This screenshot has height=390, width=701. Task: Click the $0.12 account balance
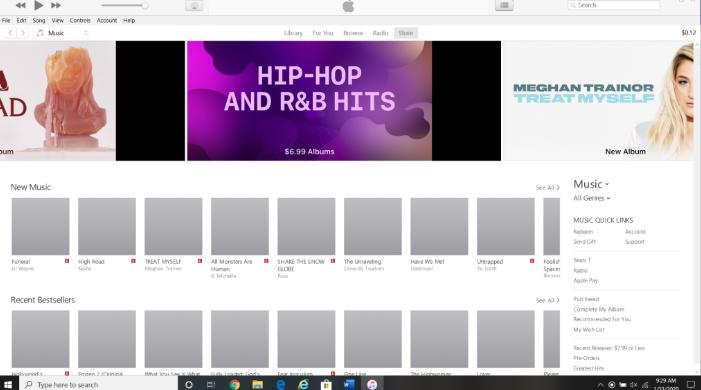(x=688, y=33)
